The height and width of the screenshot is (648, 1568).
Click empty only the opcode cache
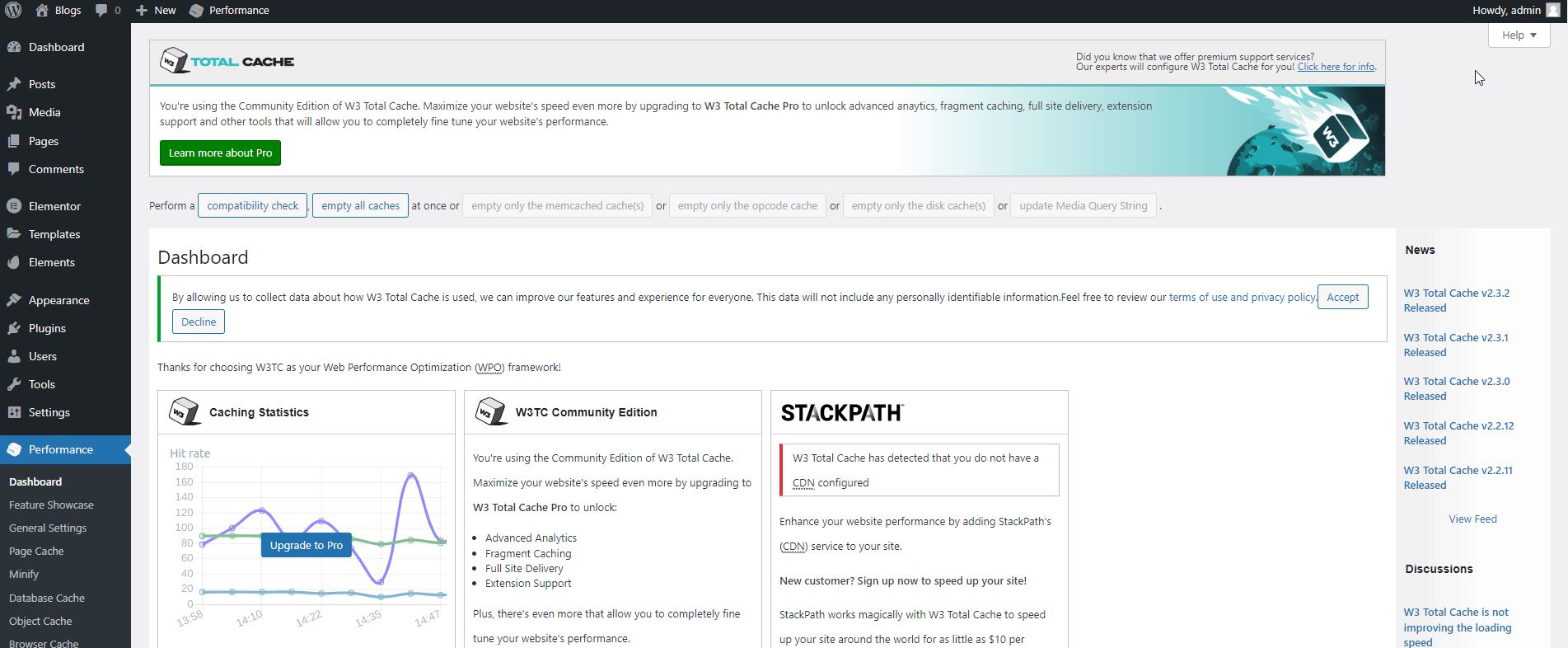tap(747, 205)
